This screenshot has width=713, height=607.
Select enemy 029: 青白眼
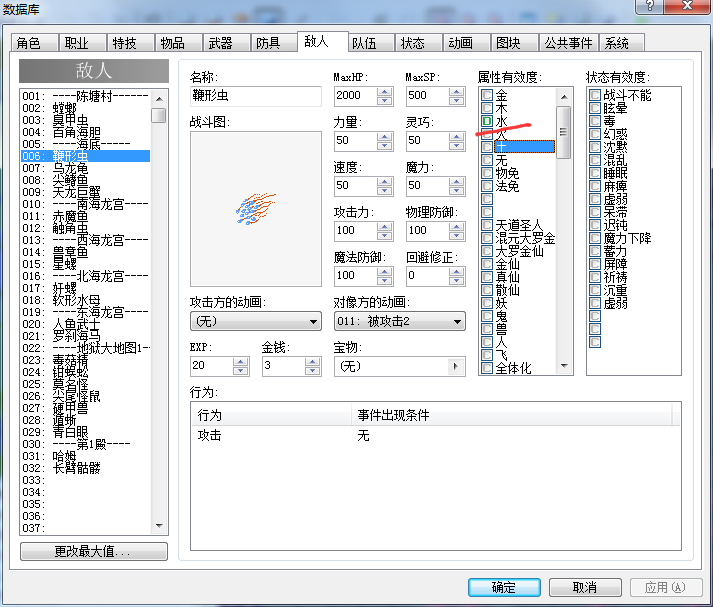pos(85,432)
